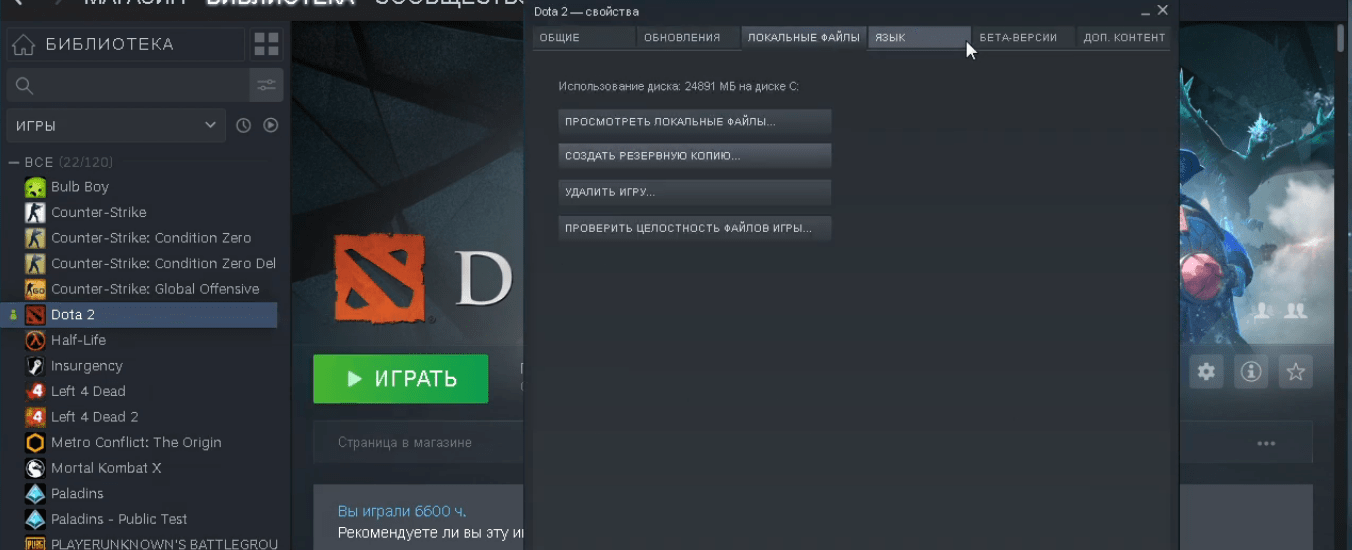The image size is (1352, 550).
Task: Click the ready-to-play filter icon
Action: point(270,125)
